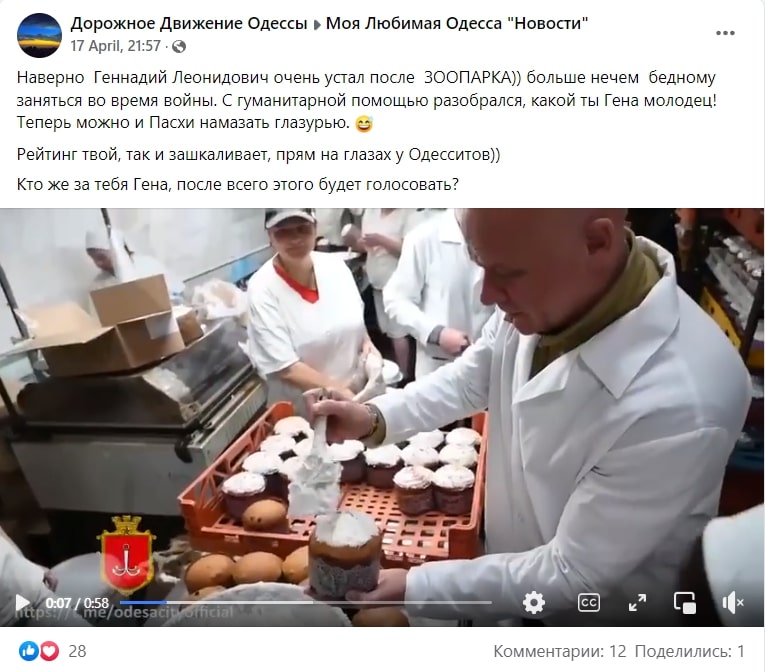Screen dimensions: 765x672
Task: Expand video to fullscreen
Action: click(637, 603)
